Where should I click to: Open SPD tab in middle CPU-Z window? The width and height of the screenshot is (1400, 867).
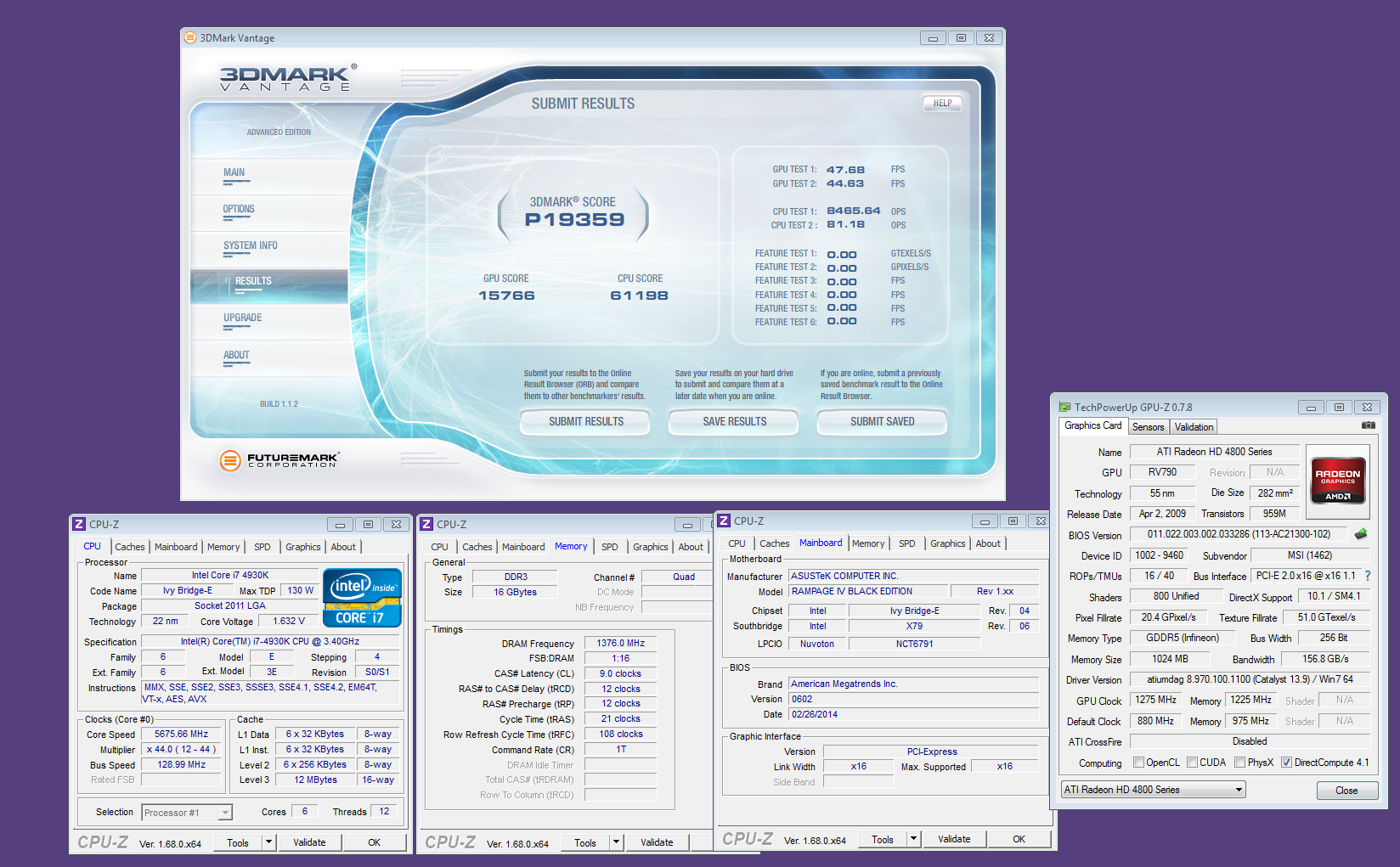click(610, 547)
